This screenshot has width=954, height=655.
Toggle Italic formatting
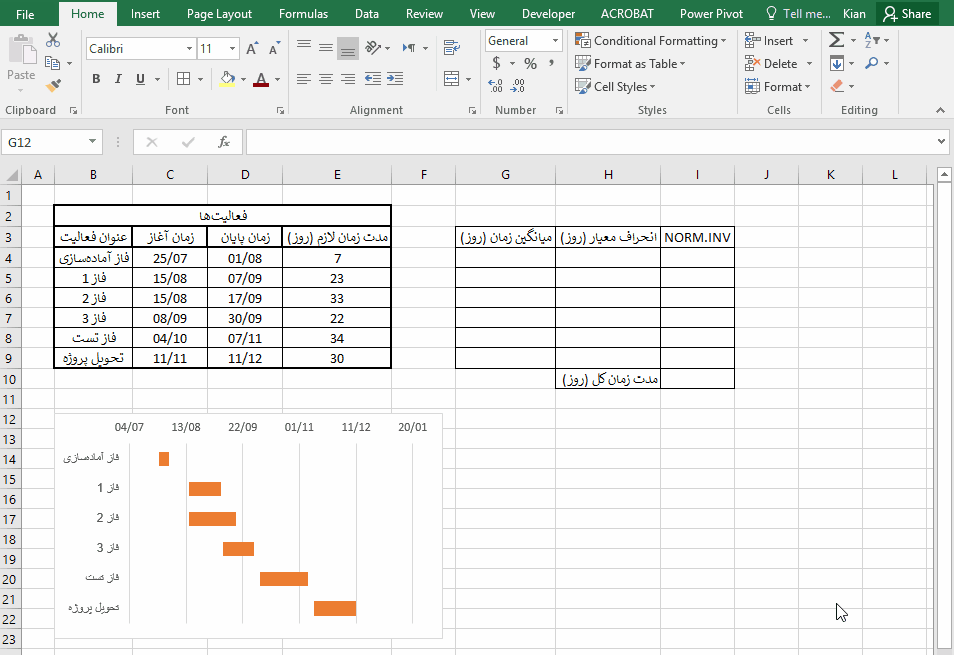point(118,79)
